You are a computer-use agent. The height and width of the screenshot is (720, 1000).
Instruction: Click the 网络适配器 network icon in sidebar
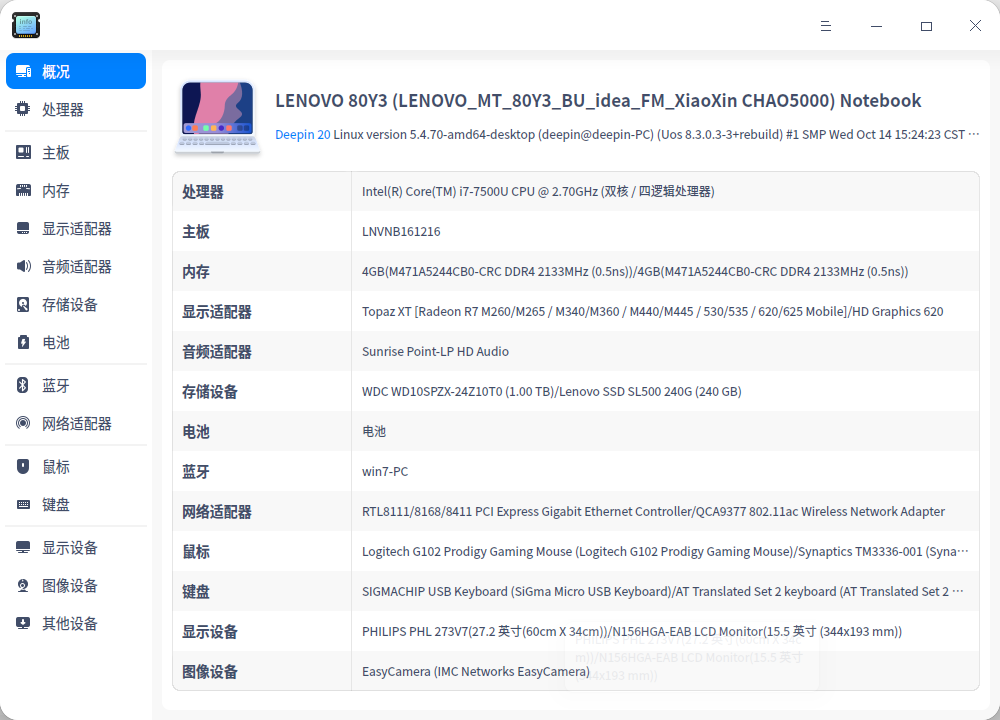click(23, 423)
